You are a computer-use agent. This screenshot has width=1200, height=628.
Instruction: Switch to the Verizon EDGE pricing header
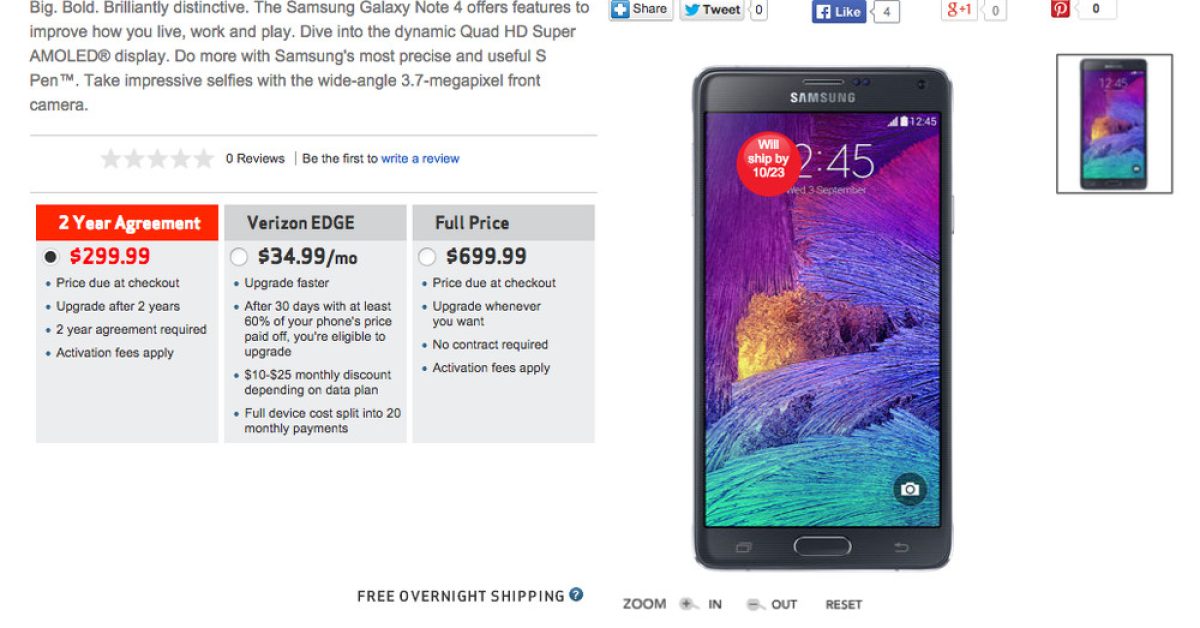tap(315, 222)
